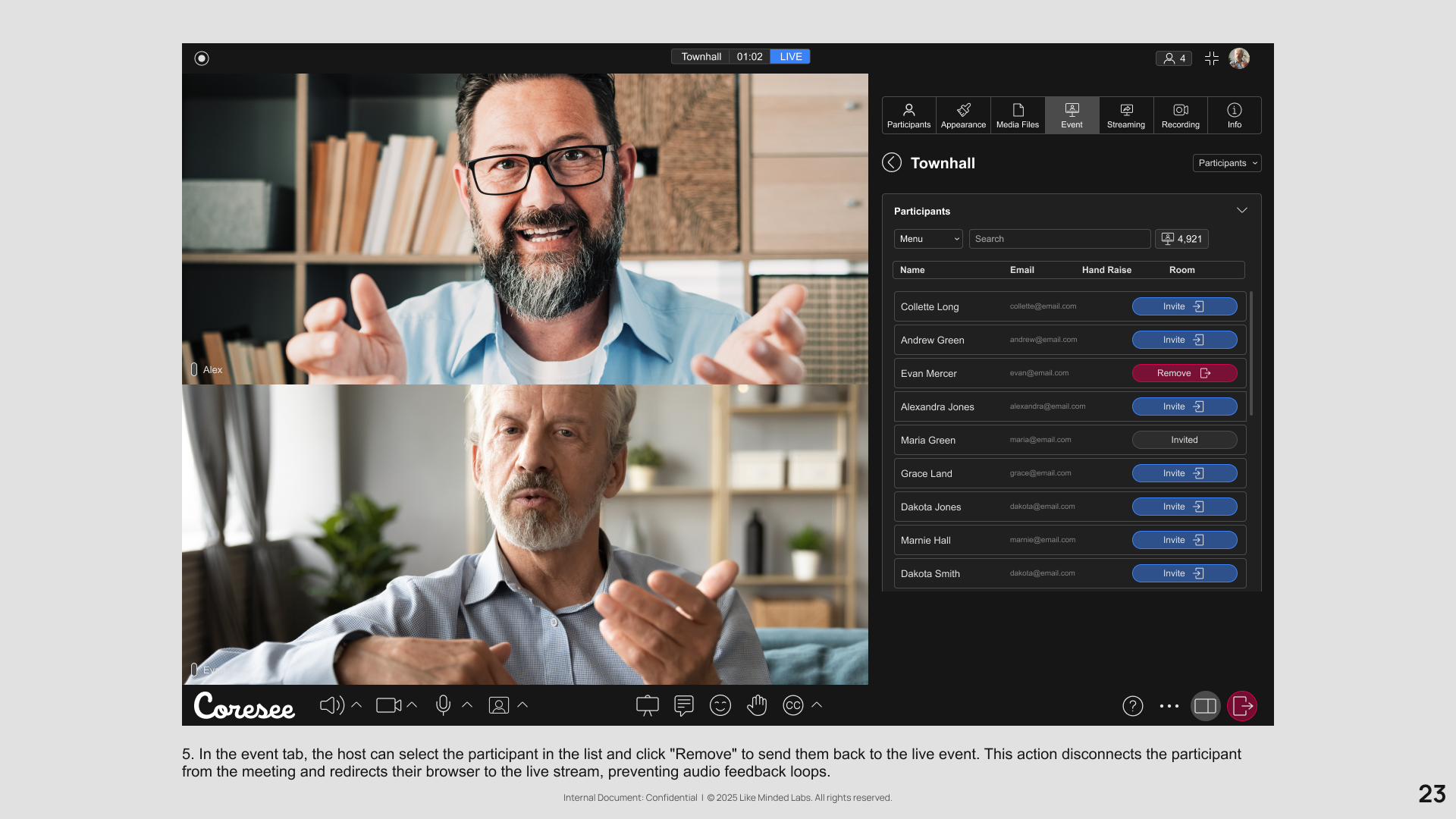The height and width of the screenshot is (819, 1456).
Task: Collapse the Participants section chevron
Action: 1241,210
